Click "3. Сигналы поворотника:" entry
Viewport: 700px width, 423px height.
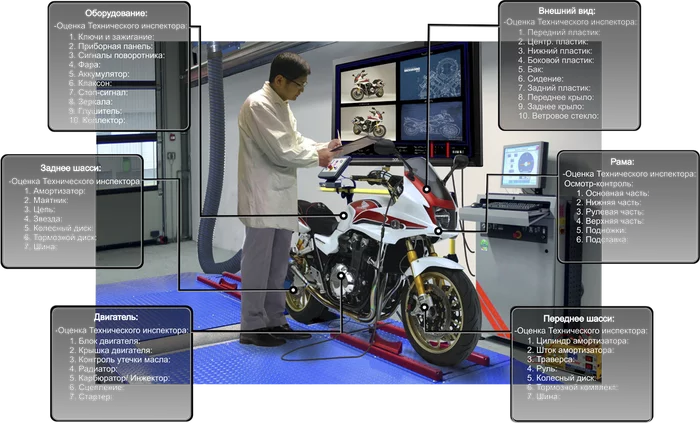point(117,55)
